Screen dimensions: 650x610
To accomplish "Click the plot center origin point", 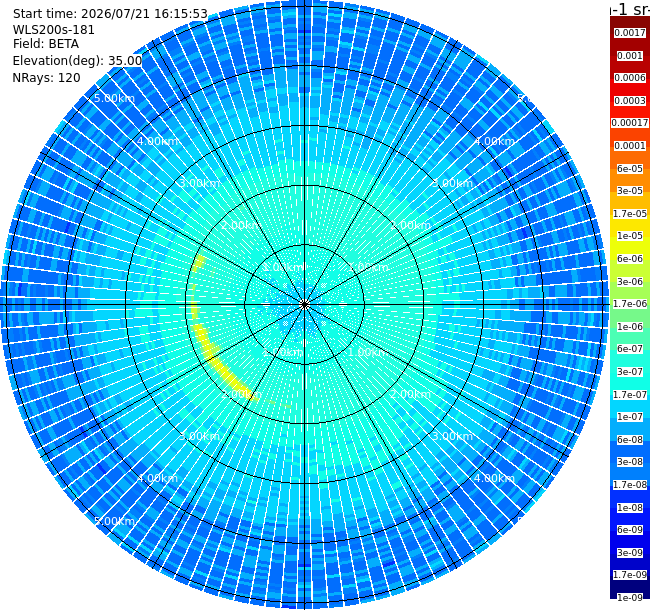I will (x=305, y=305).
